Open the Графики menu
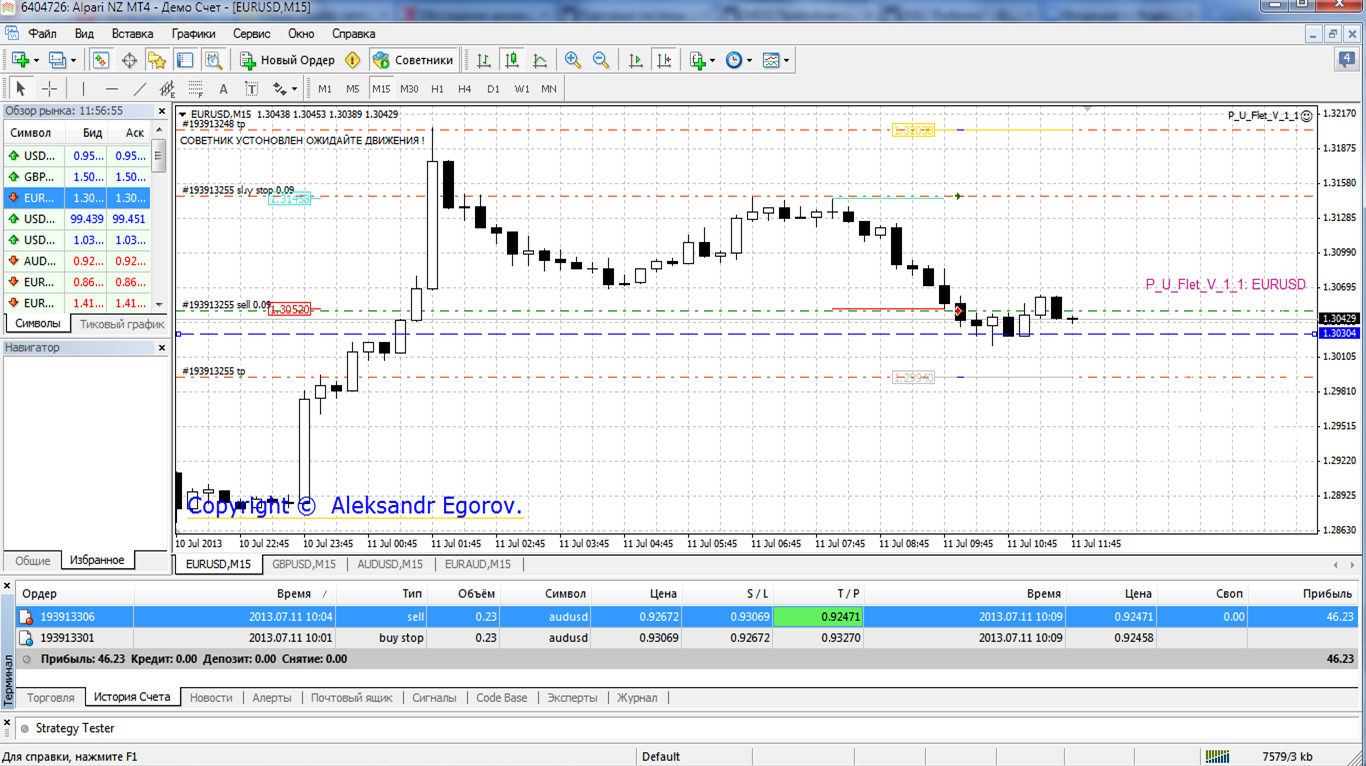This screenshot has height=766, width=1366. [193, 33]
